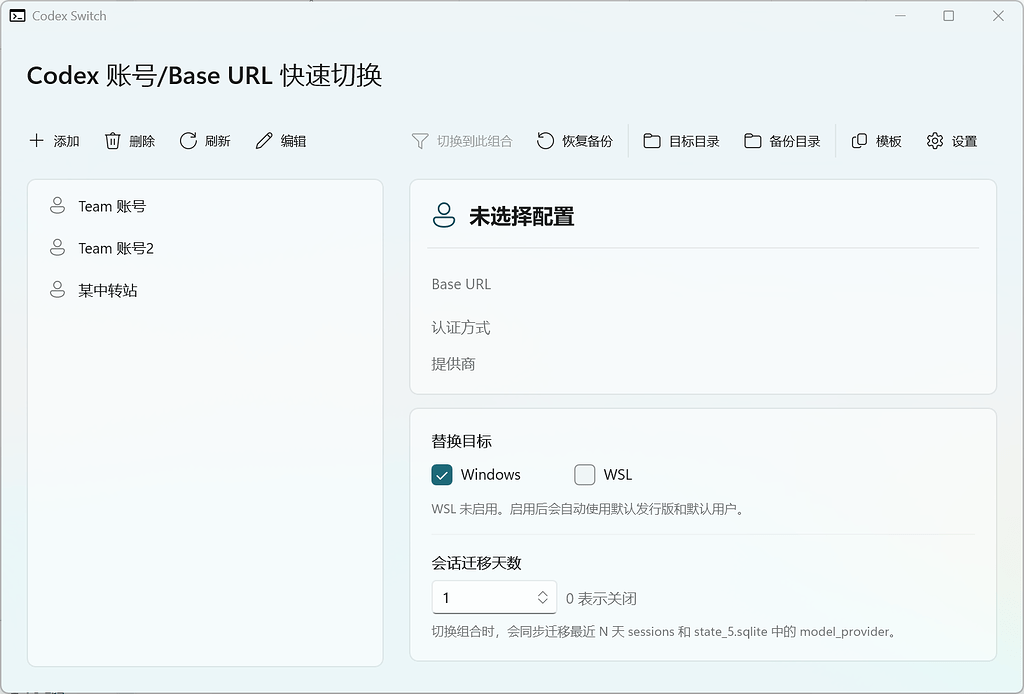Click the funnel icon for 切换到此组合
1024x694 pixels.
pos(420,140)
